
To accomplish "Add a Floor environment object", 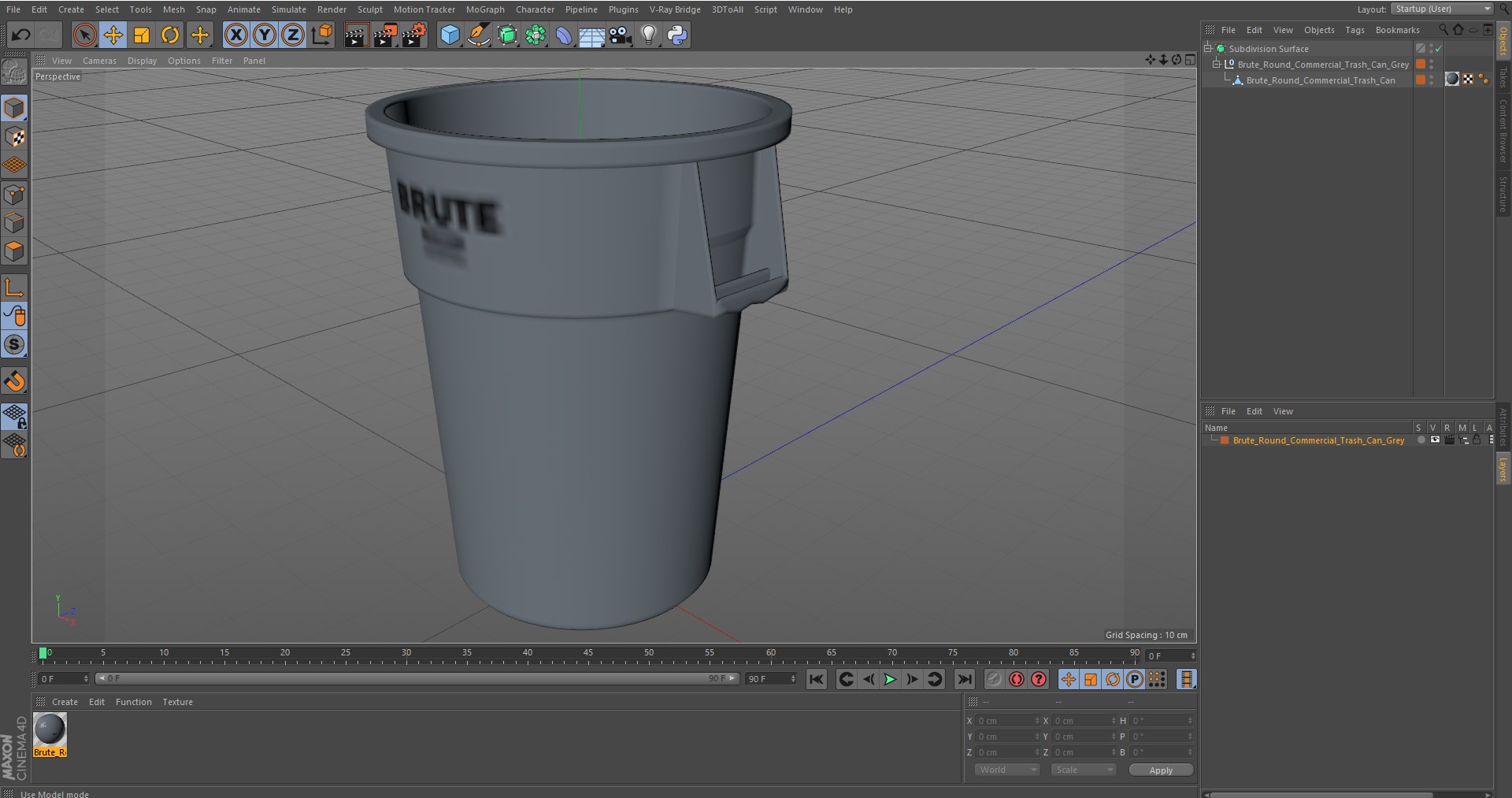I will [591, 35].
